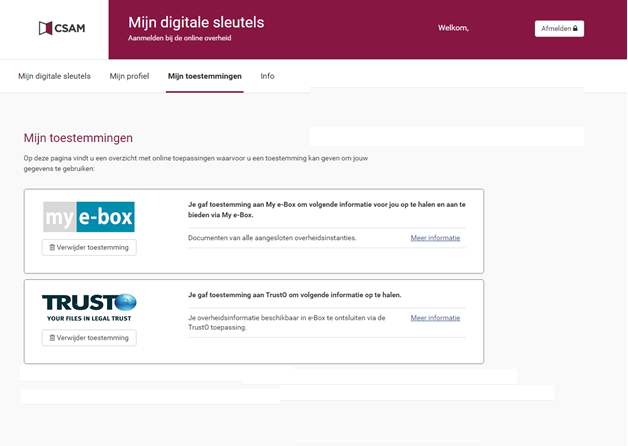Open Meer informatie for TrustO
The width and height of the screenshot is (628, 446).
[435, 318]
